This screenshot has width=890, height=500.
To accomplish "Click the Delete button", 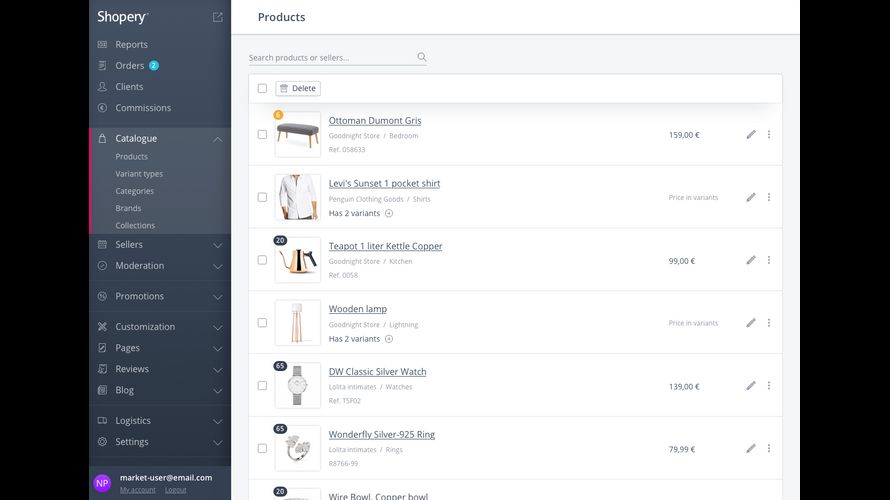I will (x=298, y=88).
